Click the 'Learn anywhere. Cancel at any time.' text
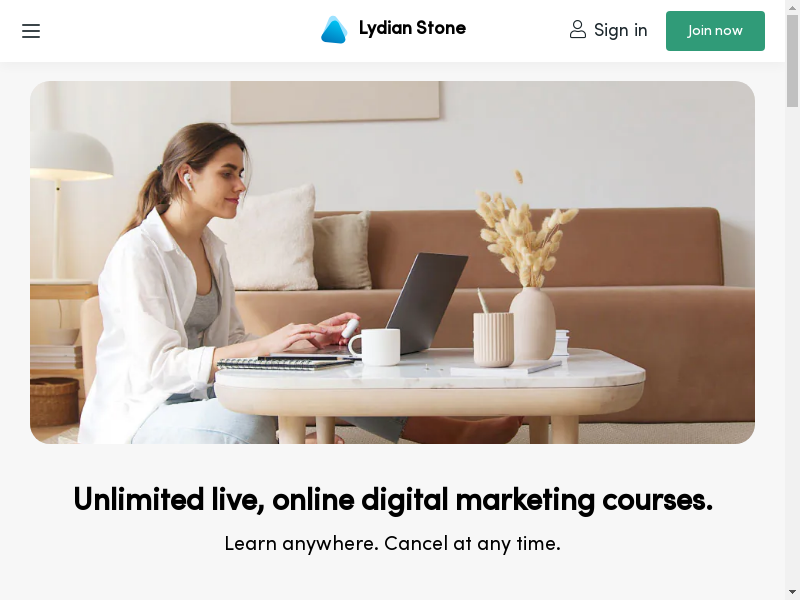The height and width of the screenshot is (600, 800). tap(393, 544)
